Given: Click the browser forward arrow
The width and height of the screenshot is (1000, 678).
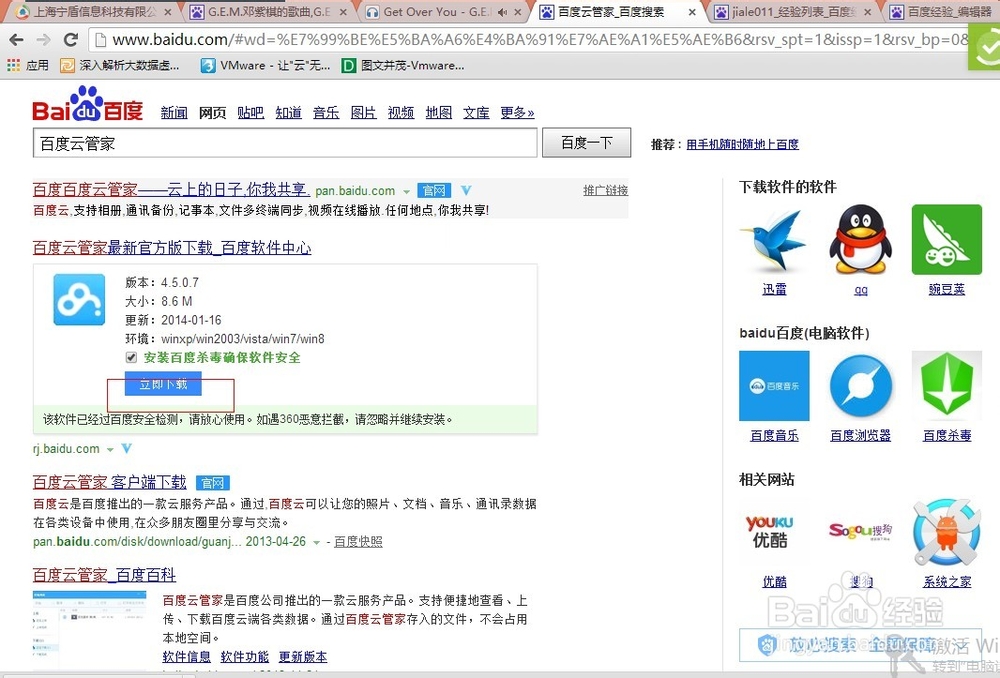Looking at the screenshot, I should (43, 40).
